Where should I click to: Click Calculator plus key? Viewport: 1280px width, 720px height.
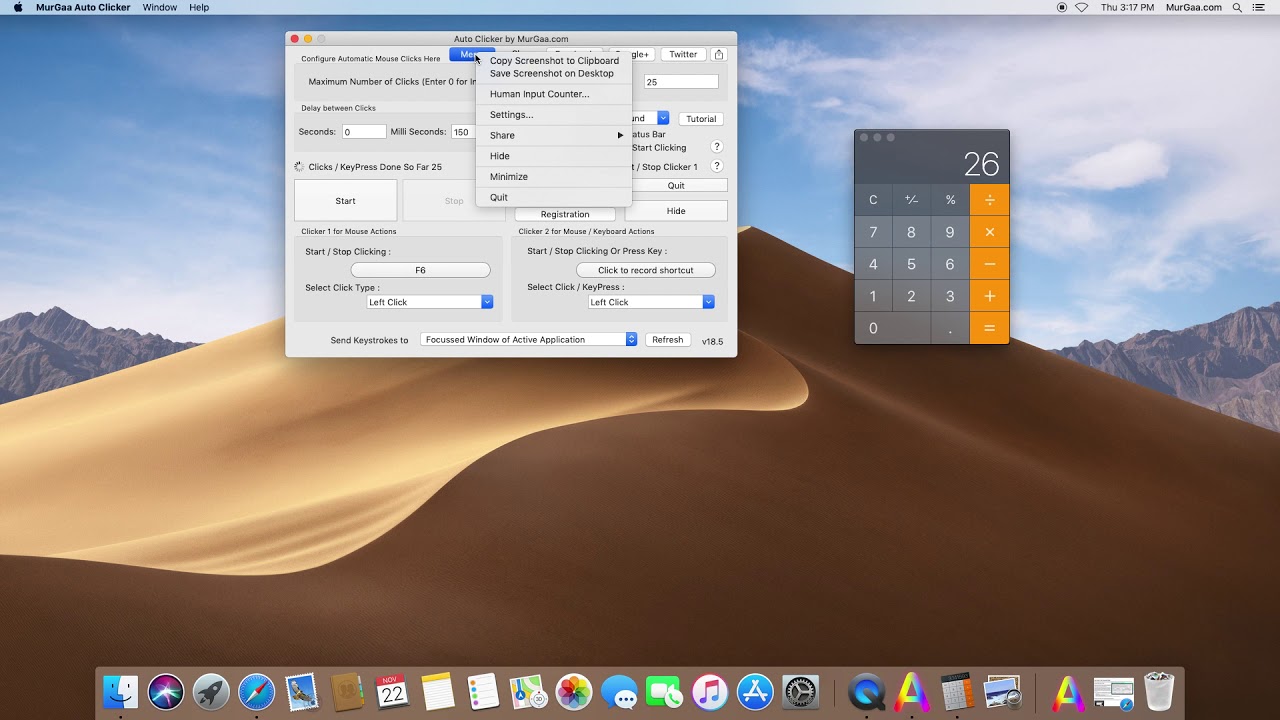click(x=990, y=296)
